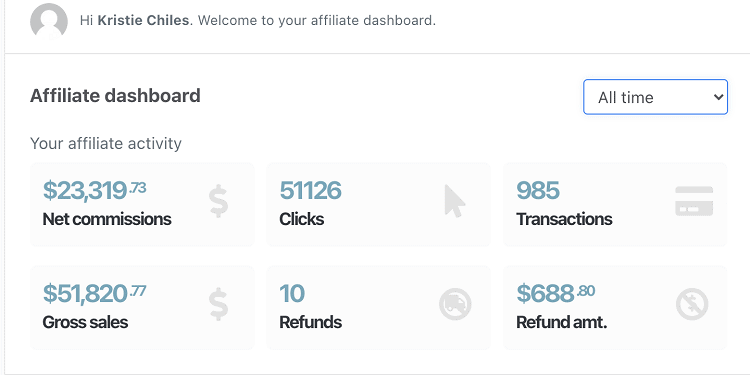
Task: Click the Refund amt. crossed dollar icon
Action: (x=692, y=304)
